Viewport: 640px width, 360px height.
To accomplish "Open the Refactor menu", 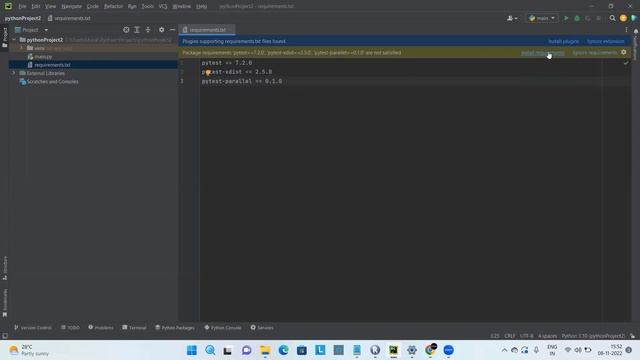I will (113, 7).
